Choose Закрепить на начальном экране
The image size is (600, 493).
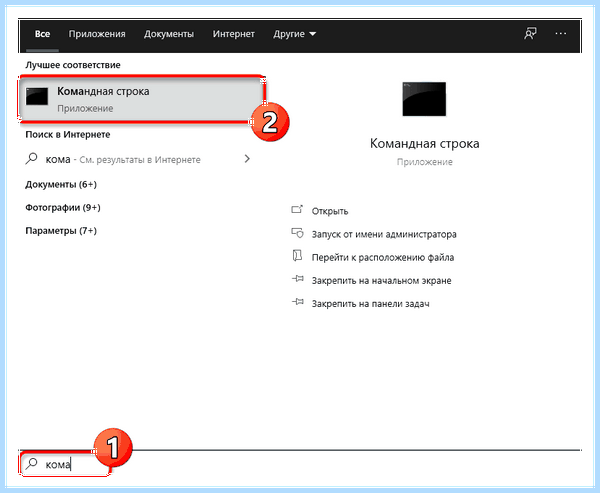click(381, 281)
